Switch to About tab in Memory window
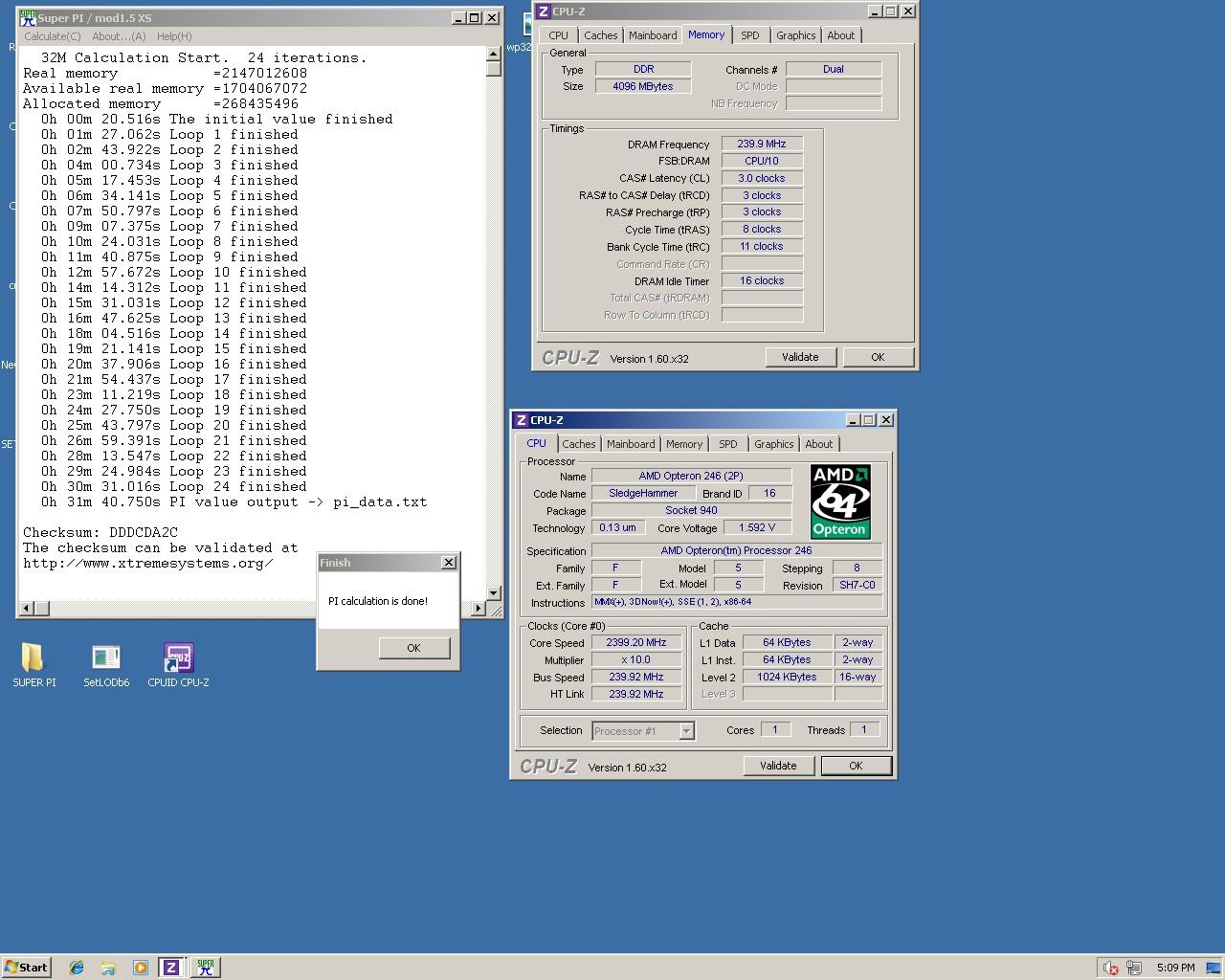 coord(841,35)
